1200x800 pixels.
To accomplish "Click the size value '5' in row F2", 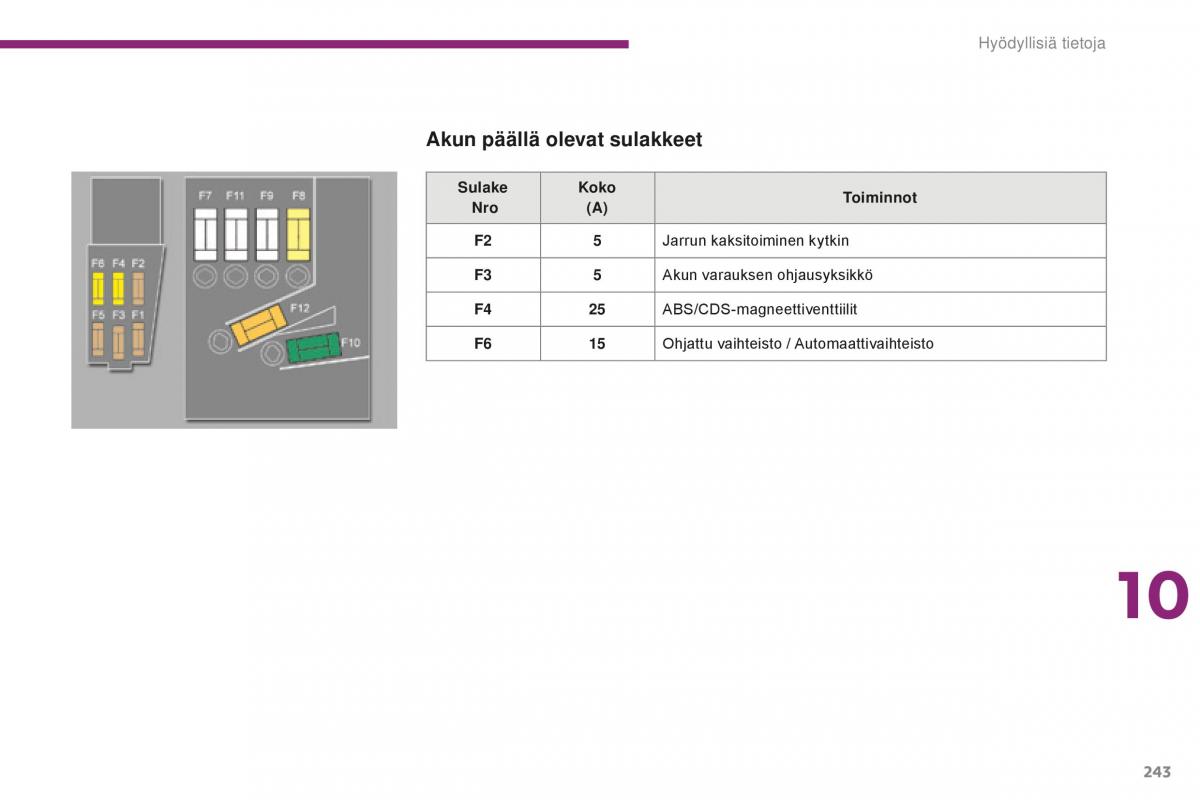I will (597, 241).
